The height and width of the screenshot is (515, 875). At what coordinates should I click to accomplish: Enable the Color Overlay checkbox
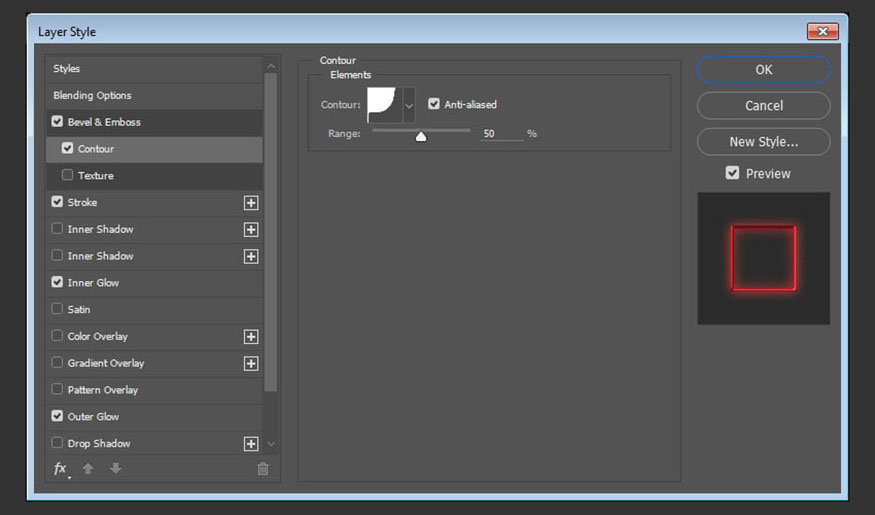coord(57,335)
